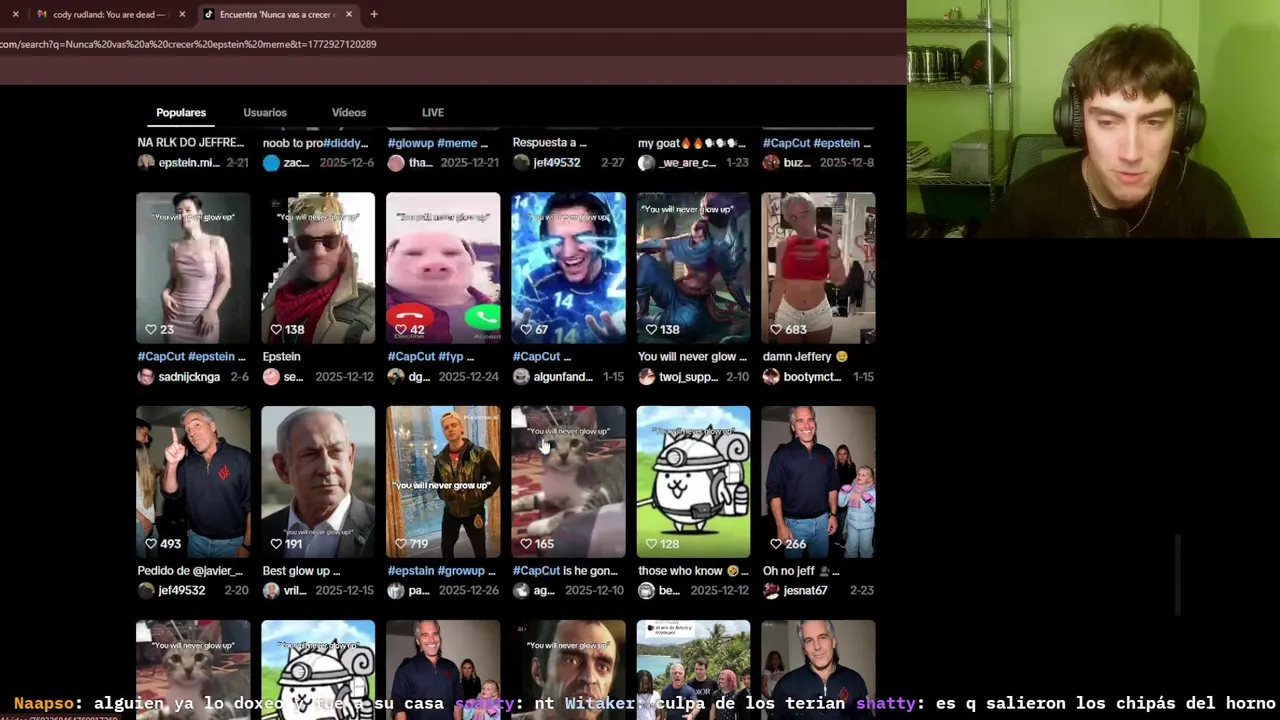Play blue glowing man in 14 jersey video
This screenshot has width=1280, height=720.
(x=568, y=267)
